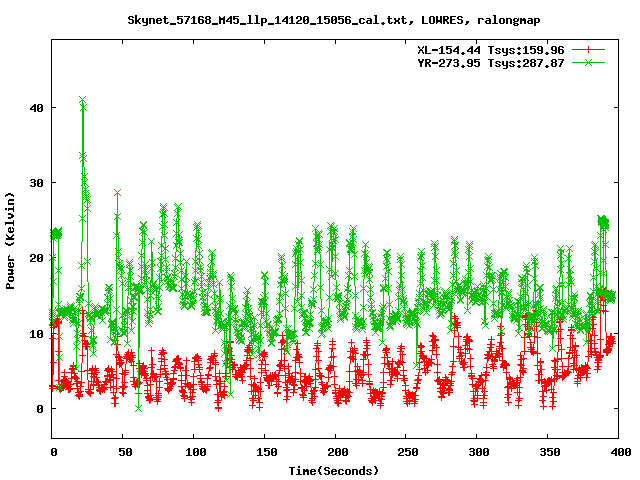Click the Time(Seconds) x-axis label
The height and width of the screenshot is (480, 640).
click(x=334, y=471)
